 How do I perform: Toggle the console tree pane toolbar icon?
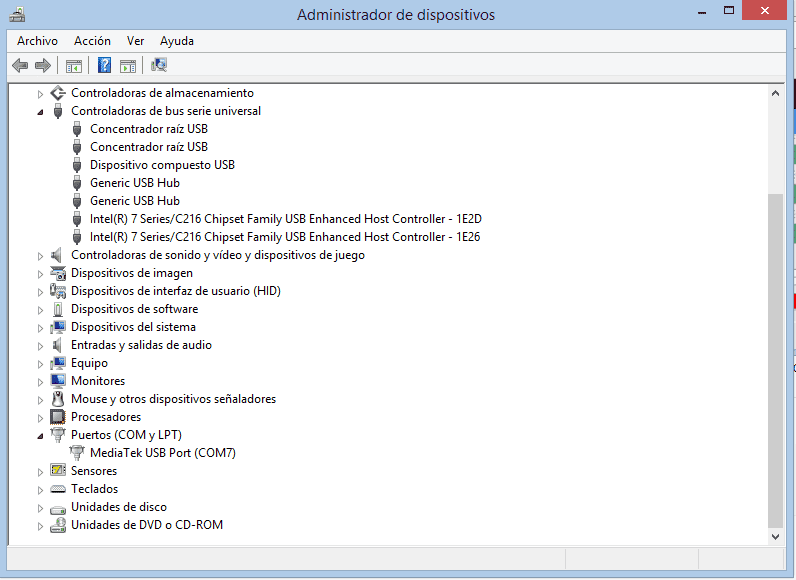click(x=74, y=66)
